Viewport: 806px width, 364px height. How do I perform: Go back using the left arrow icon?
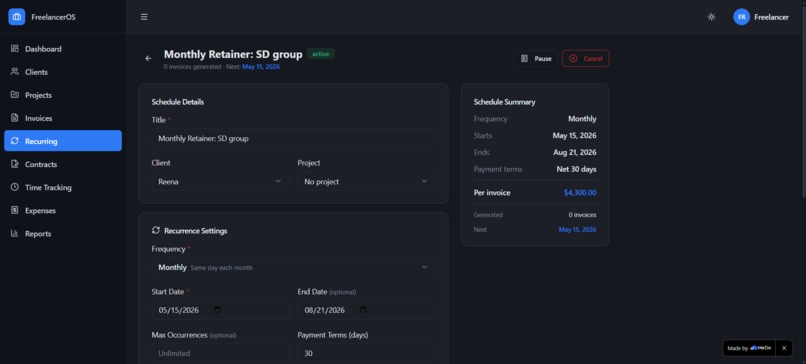[148, 59]
